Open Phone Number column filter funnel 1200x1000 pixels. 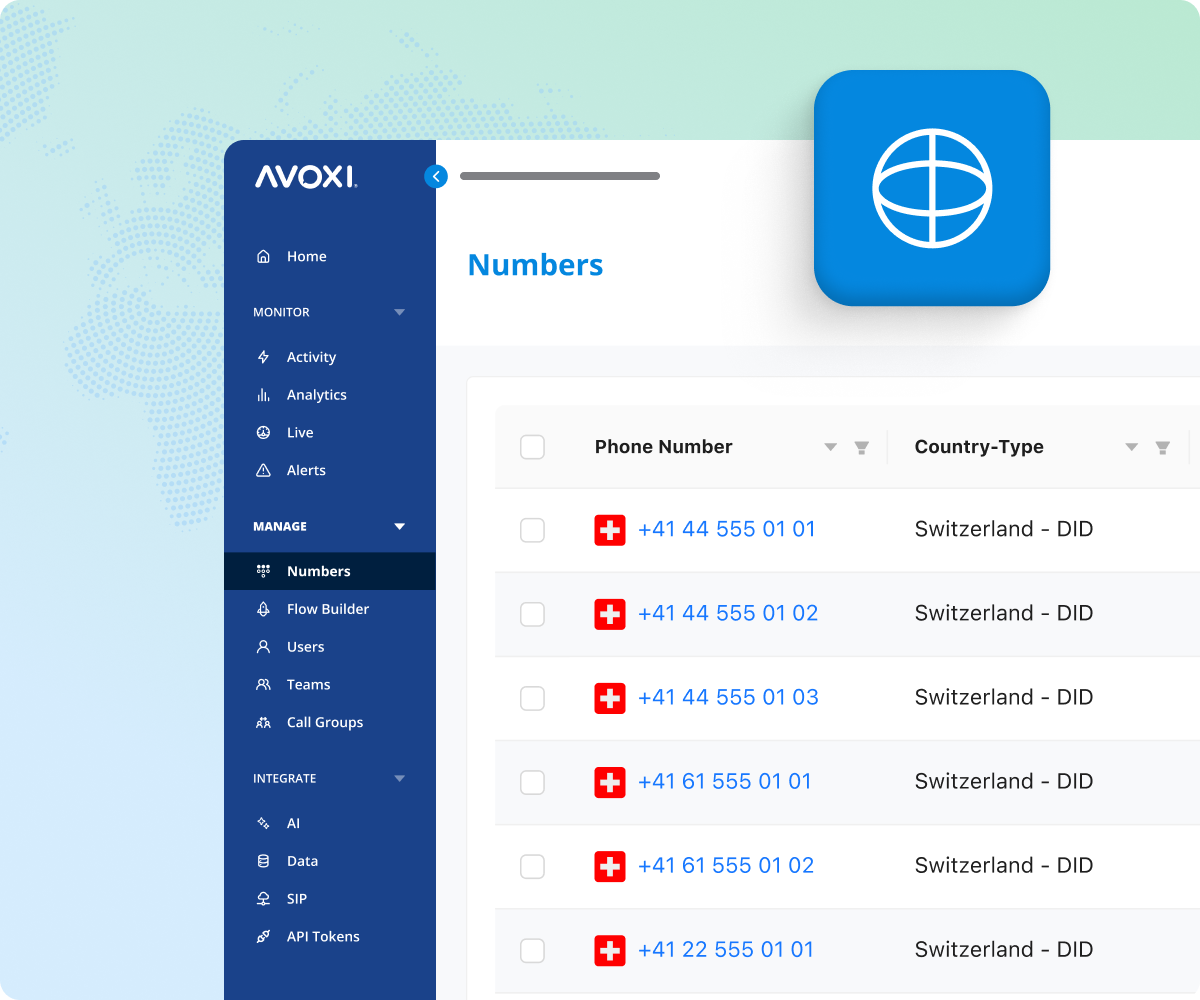[861, 448]
